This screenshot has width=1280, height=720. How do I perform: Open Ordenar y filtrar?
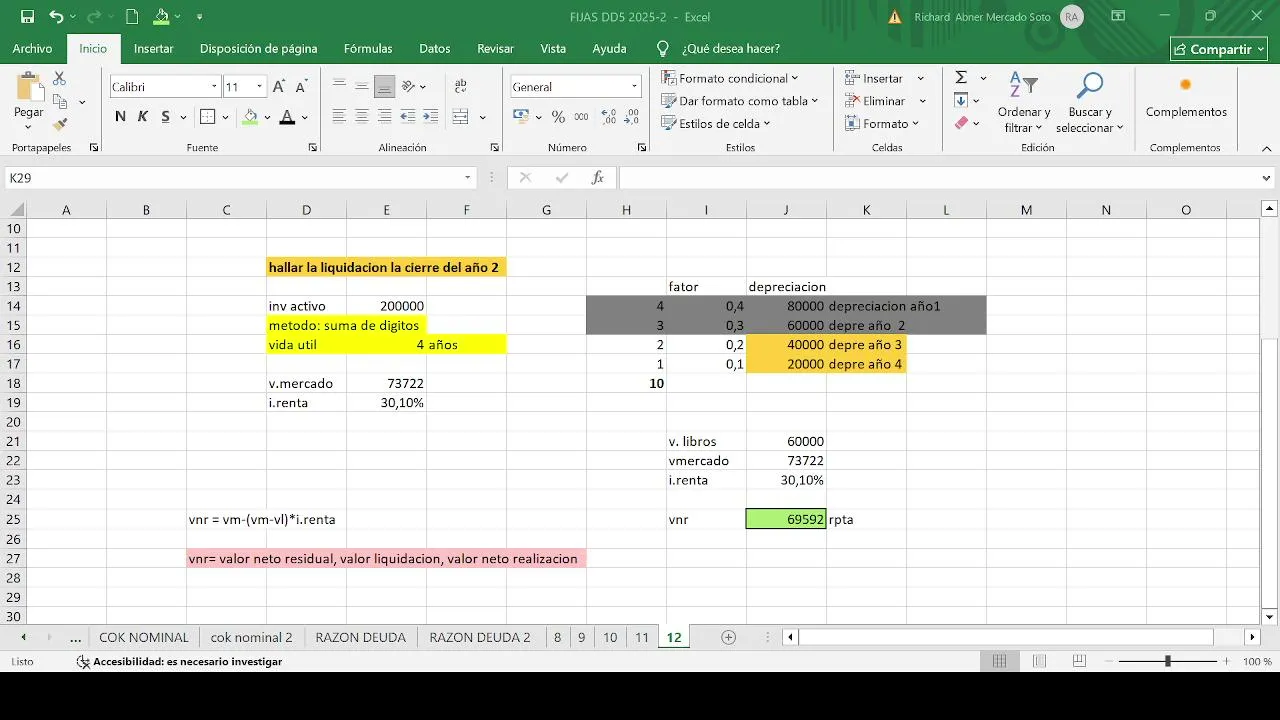click(x=1024, y=102)
